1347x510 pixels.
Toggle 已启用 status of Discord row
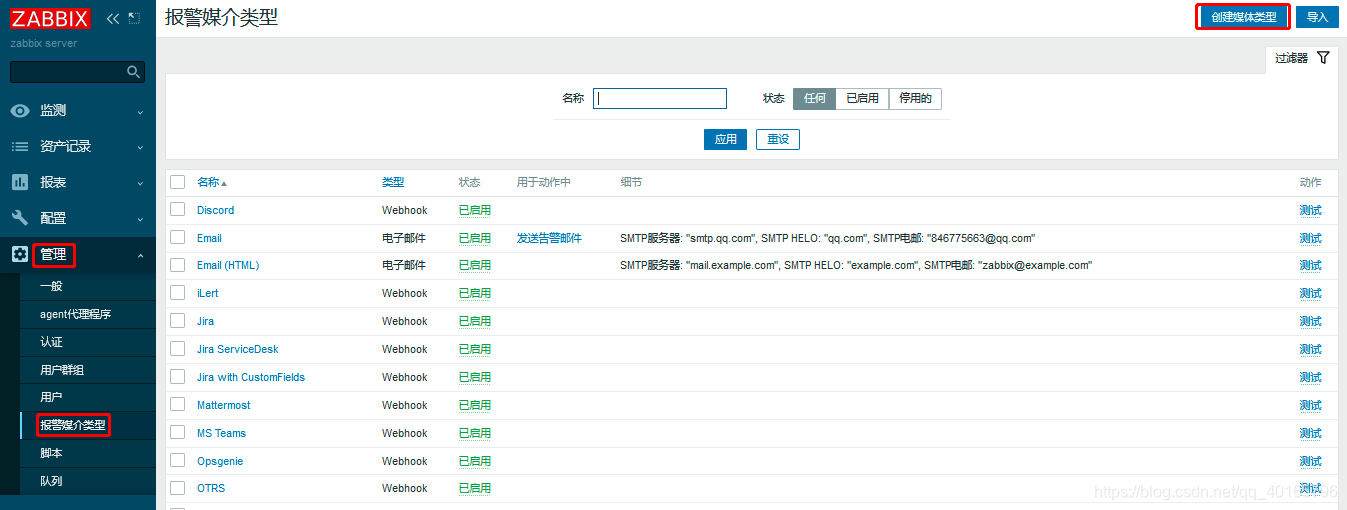pos(475,210)
